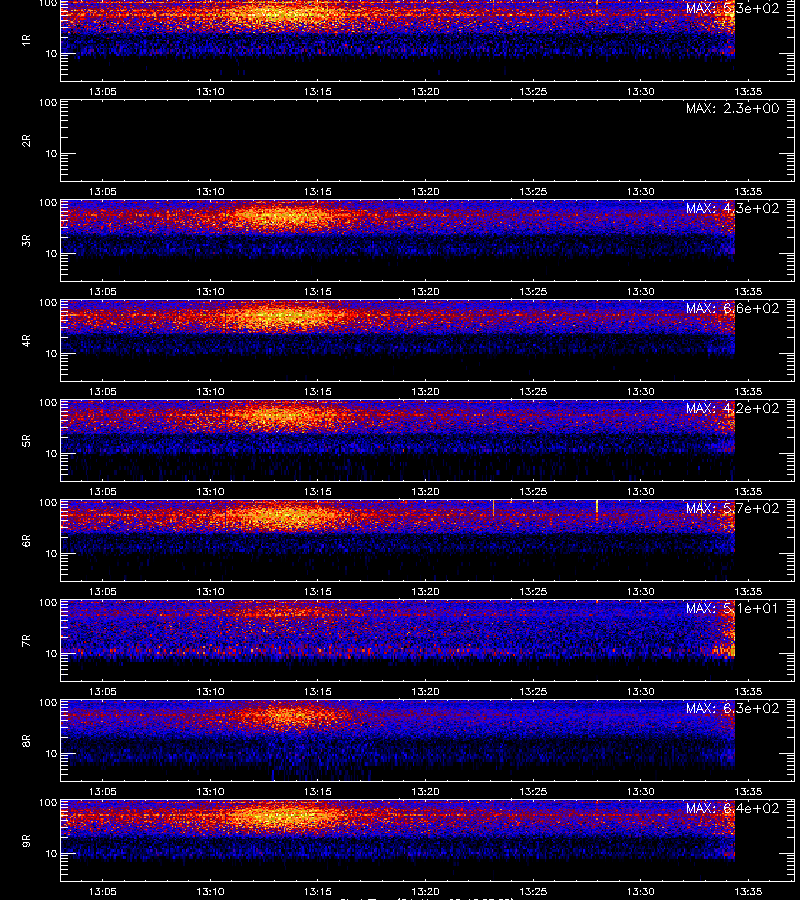800x900 pixels.
Task: Click the 5R panel axis label
Action: pyautogui.click(x=26, y=441)
